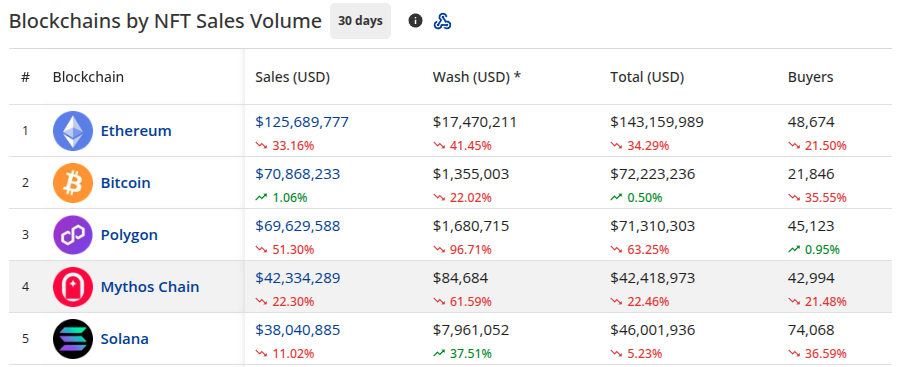Click Mythos Chain total $42,418,973
906x367 pixels.
pyautogui.click(x=653, y=278)
